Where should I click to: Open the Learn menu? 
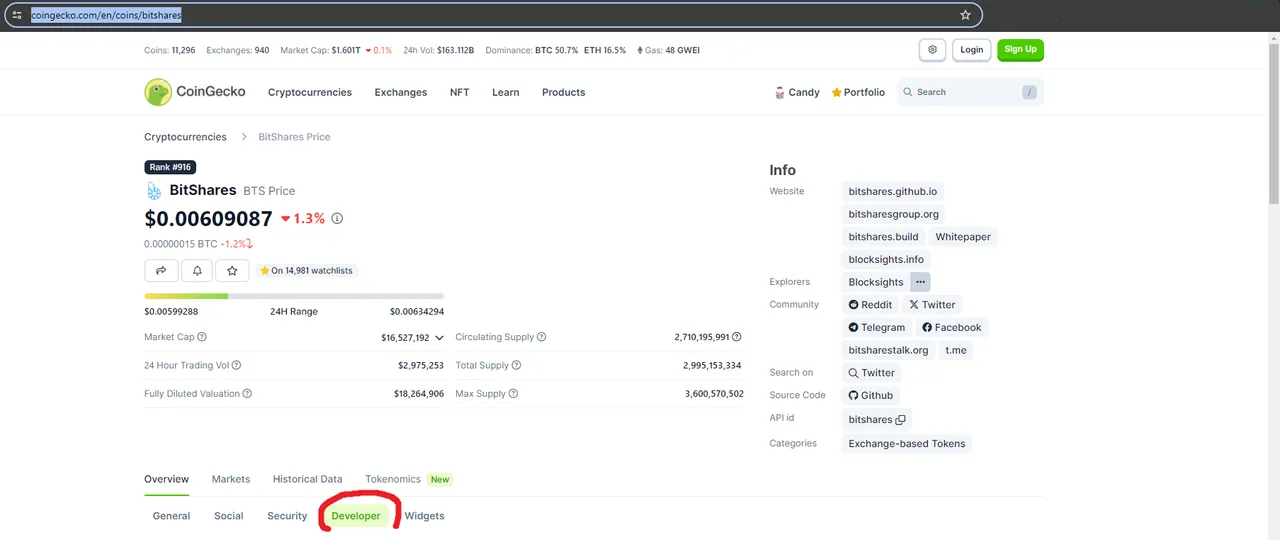[x=506, y=92]
